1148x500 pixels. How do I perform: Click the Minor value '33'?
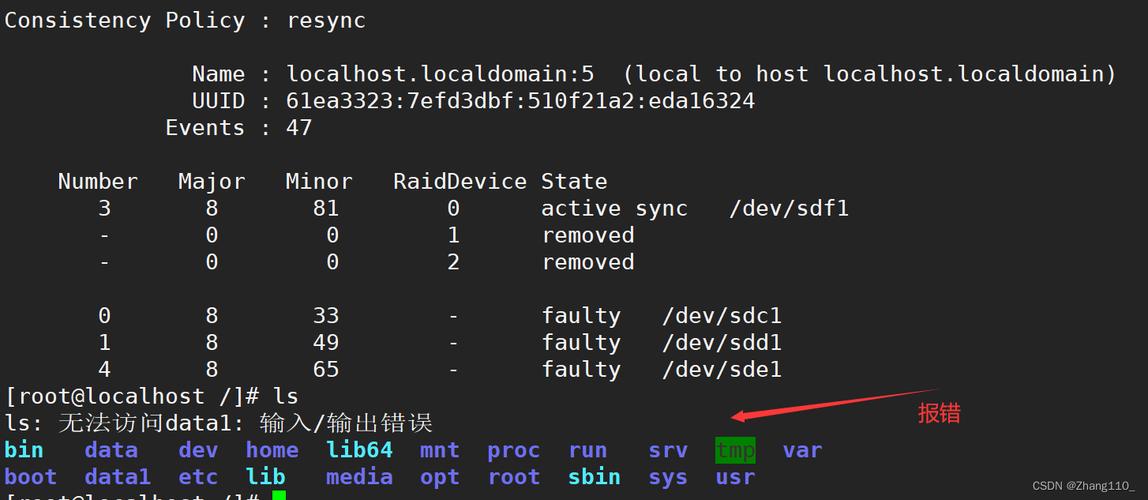[x=326, y=316]
